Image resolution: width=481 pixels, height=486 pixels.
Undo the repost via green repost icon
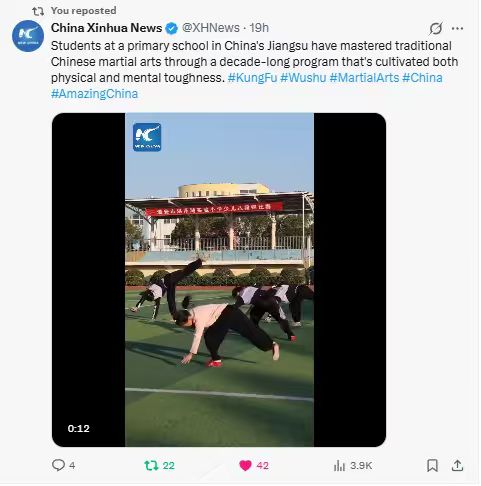151,465
